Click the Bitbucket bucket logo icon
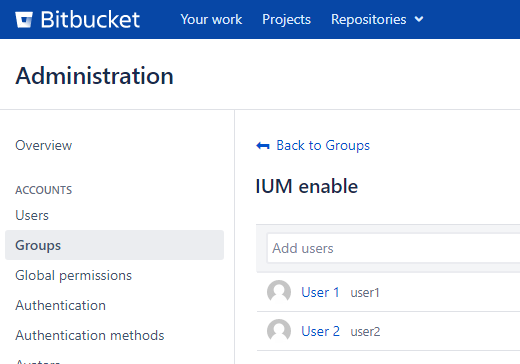 (24, 20)
